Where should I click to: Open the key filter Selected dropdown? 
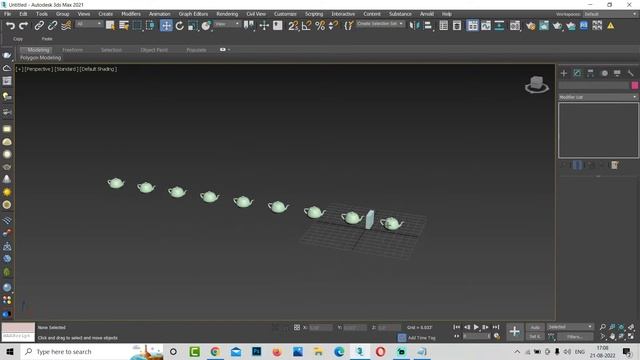pos(570,327)
